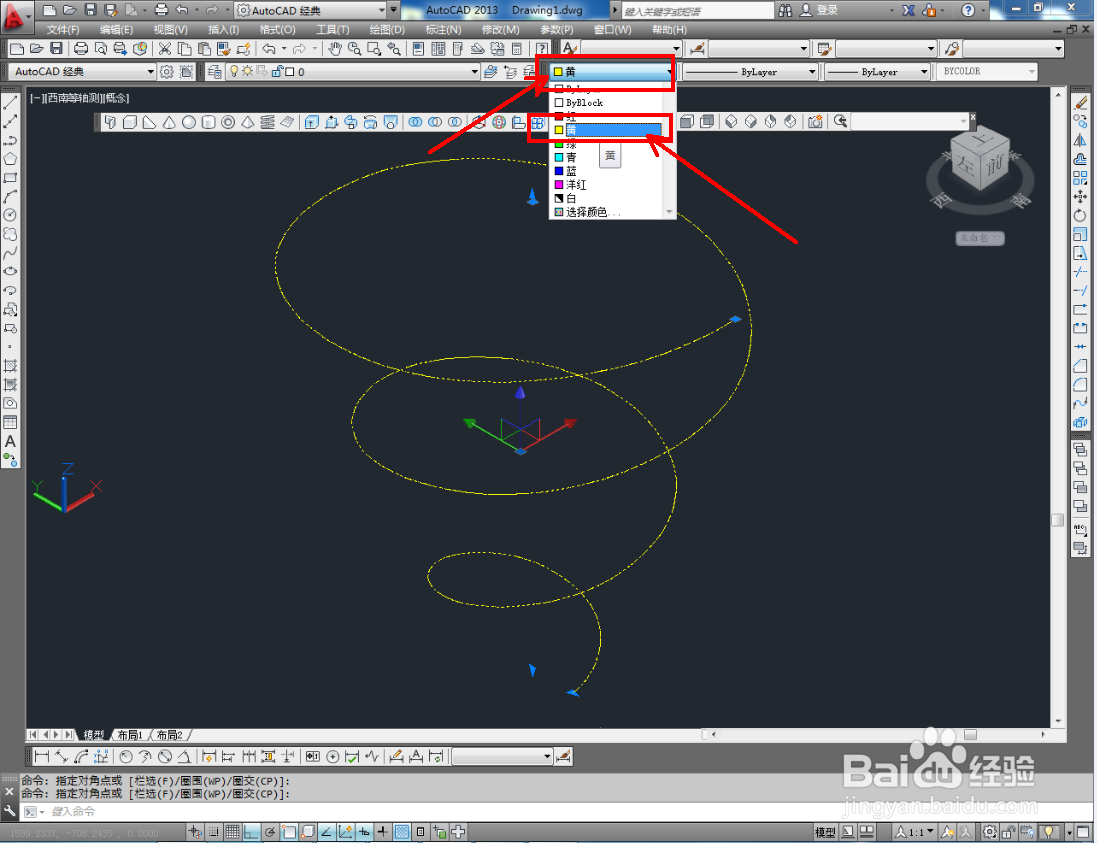
Task: Select the Circle draw tool
Action: (10, 215)
